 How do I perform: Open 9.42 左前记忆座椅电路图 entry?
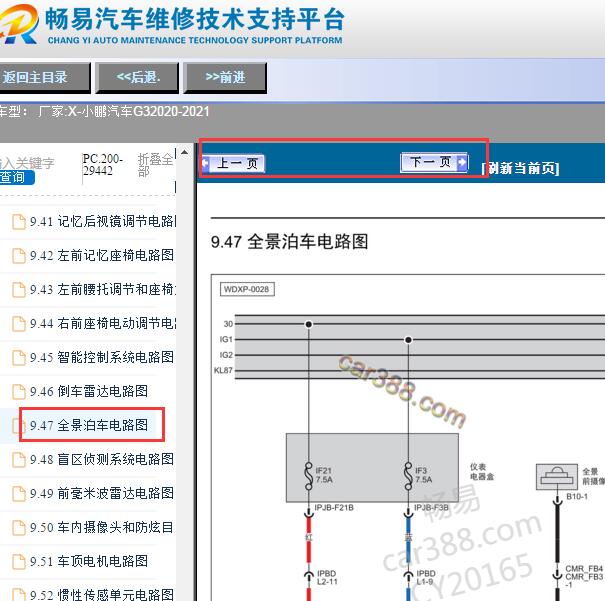point(102,255)
